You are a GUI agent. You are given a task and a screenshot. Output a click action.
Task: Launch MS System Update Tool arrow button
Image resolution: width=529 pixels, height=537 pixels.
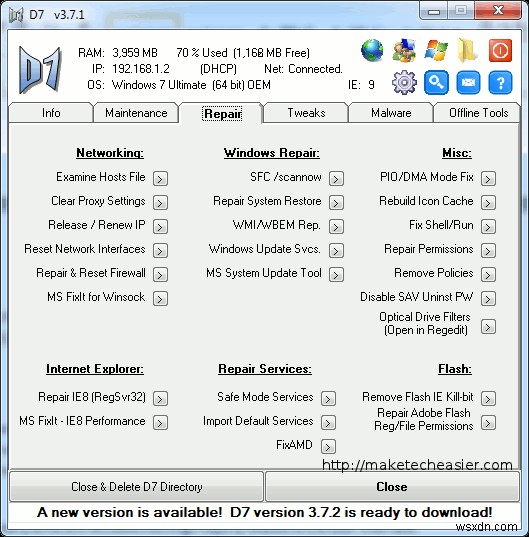coord(336,274)
